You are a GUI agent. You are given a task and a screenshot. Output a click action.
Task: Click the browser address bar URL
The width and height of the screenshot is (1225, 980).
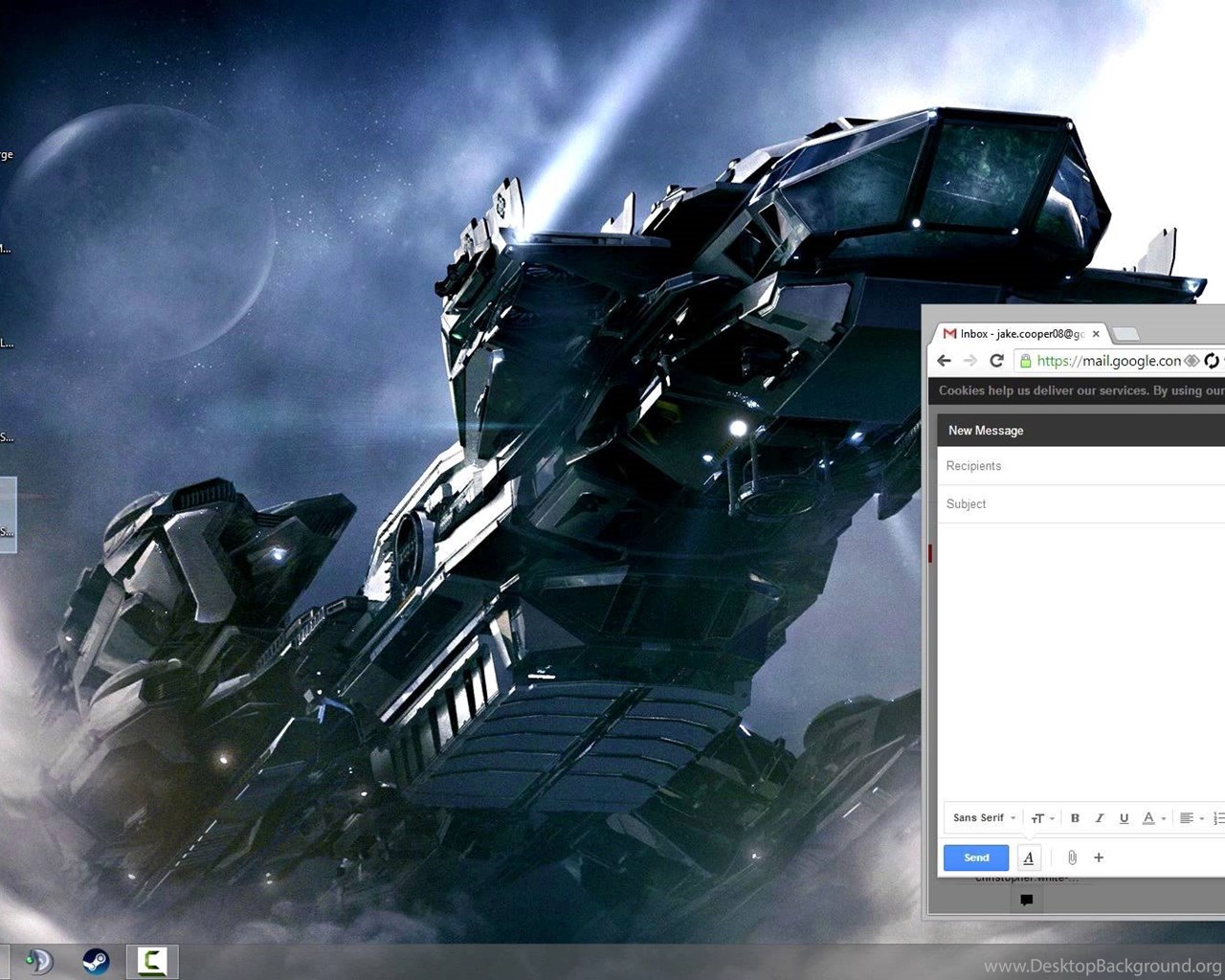(1109, 361)
